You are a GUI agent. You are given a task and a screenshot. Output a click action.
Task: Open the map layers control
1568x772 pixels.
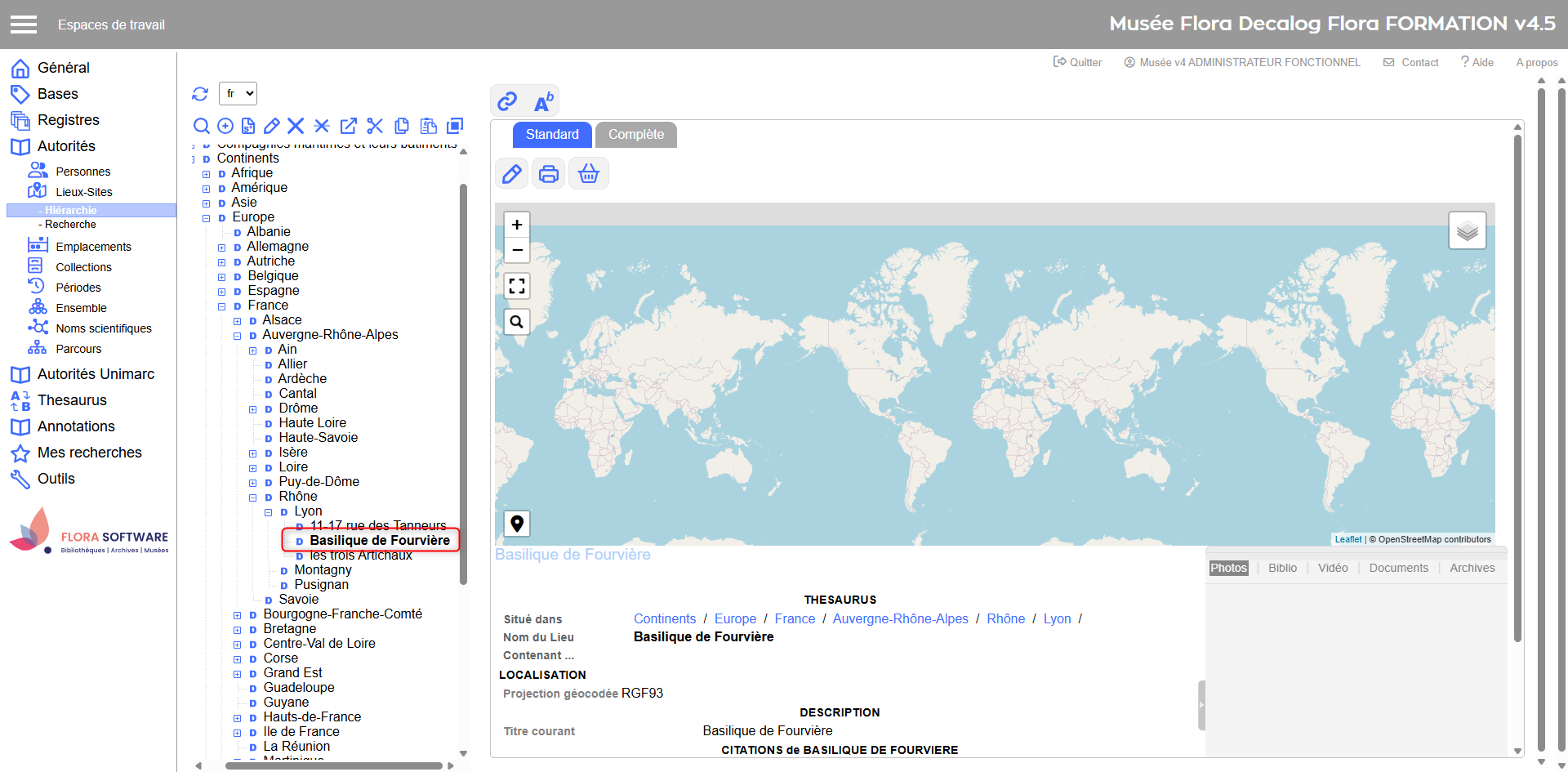coord(1467,231)
